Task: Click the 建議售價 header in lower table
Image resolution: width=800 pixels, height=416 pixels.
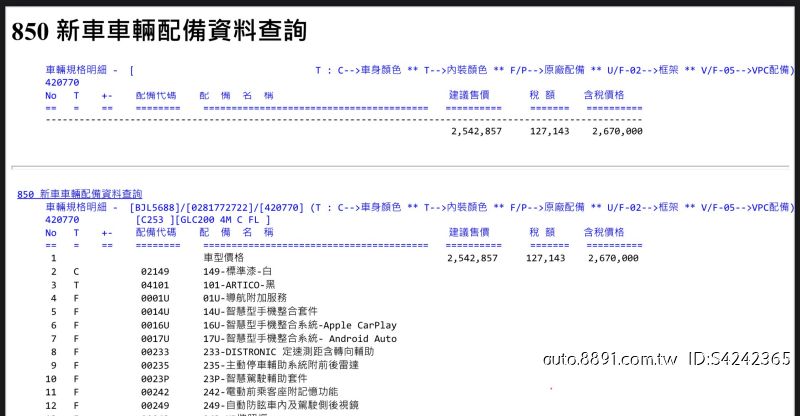Action: click(x=469, y=232)
